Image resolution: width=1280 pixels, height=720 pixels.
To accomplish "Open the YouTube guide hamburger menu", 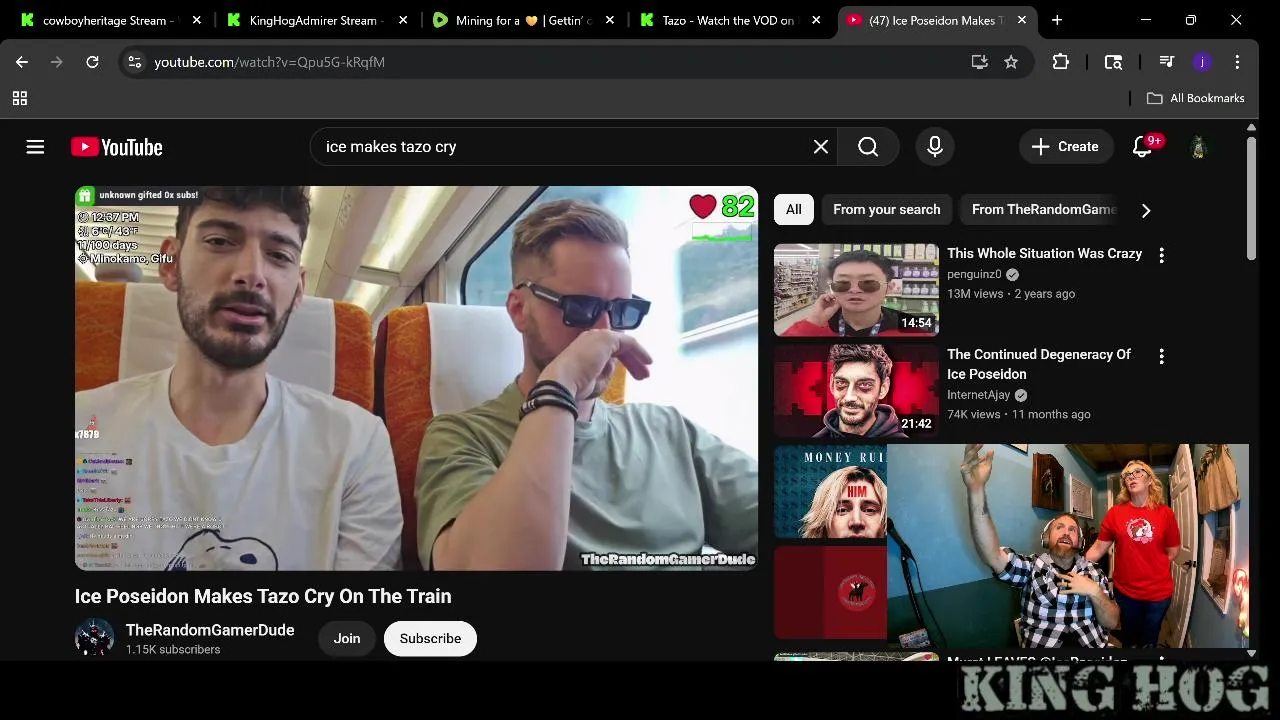I will click(x=35, y=147).
